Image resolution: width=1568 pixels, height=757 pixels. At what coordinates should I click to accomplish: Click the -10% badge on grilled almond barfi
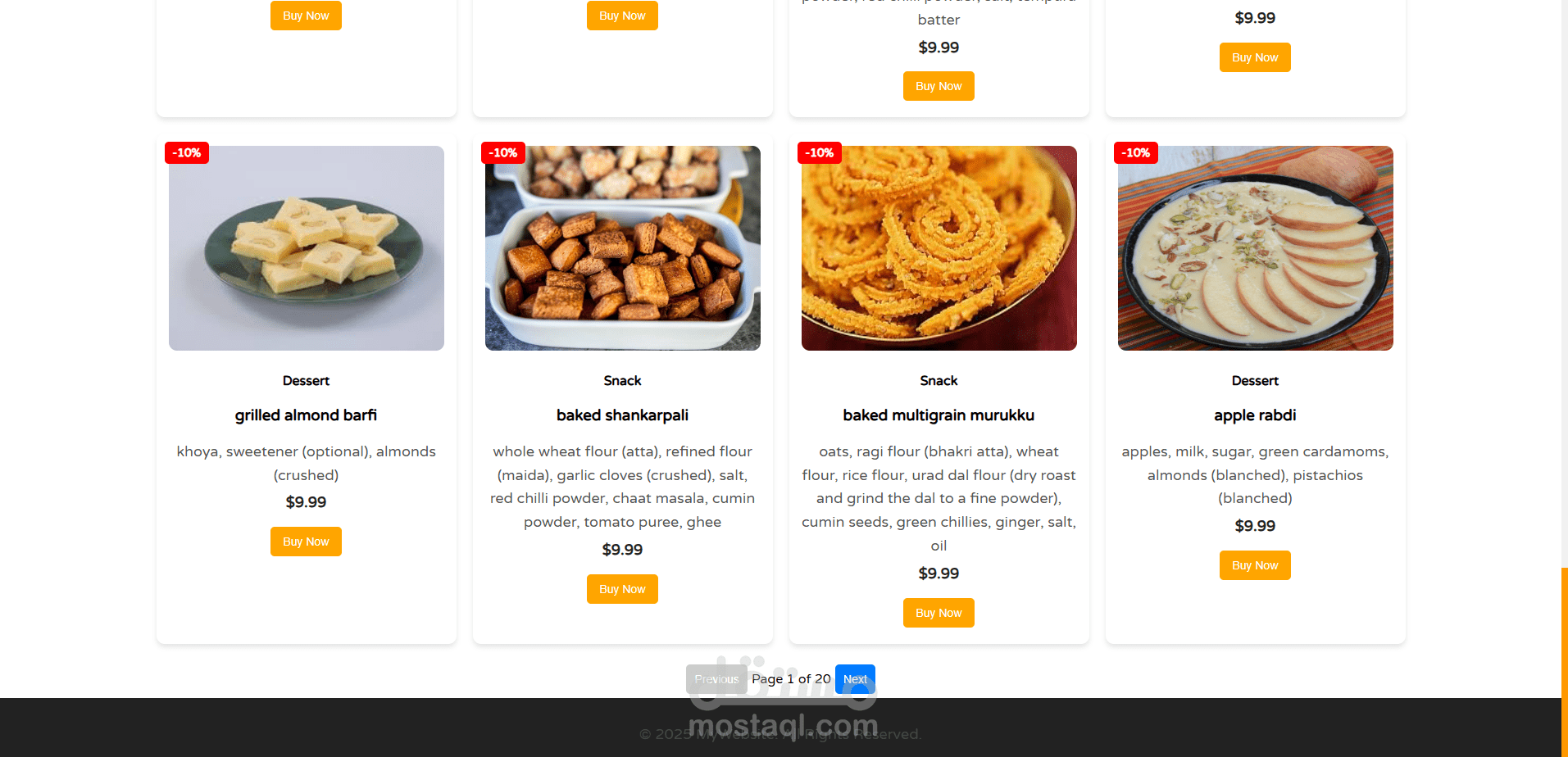(187, 153)
